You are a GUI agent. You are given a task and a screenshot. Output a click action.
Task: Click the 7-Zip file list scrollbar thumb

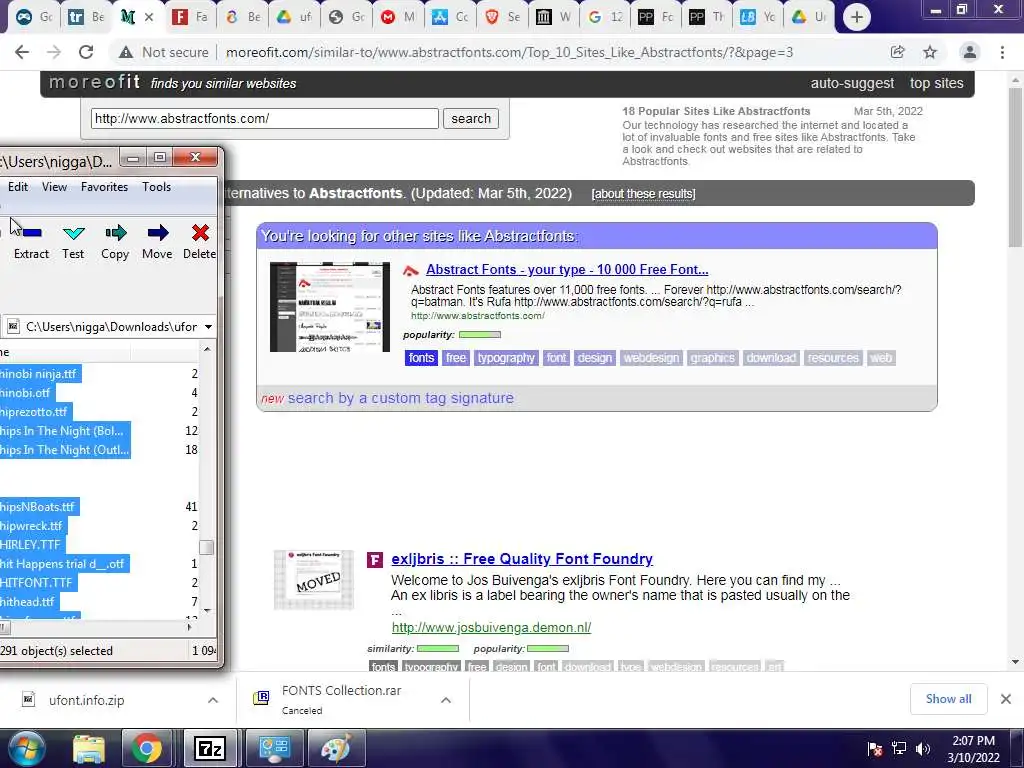pyautogui.click(x=206, y=547)
